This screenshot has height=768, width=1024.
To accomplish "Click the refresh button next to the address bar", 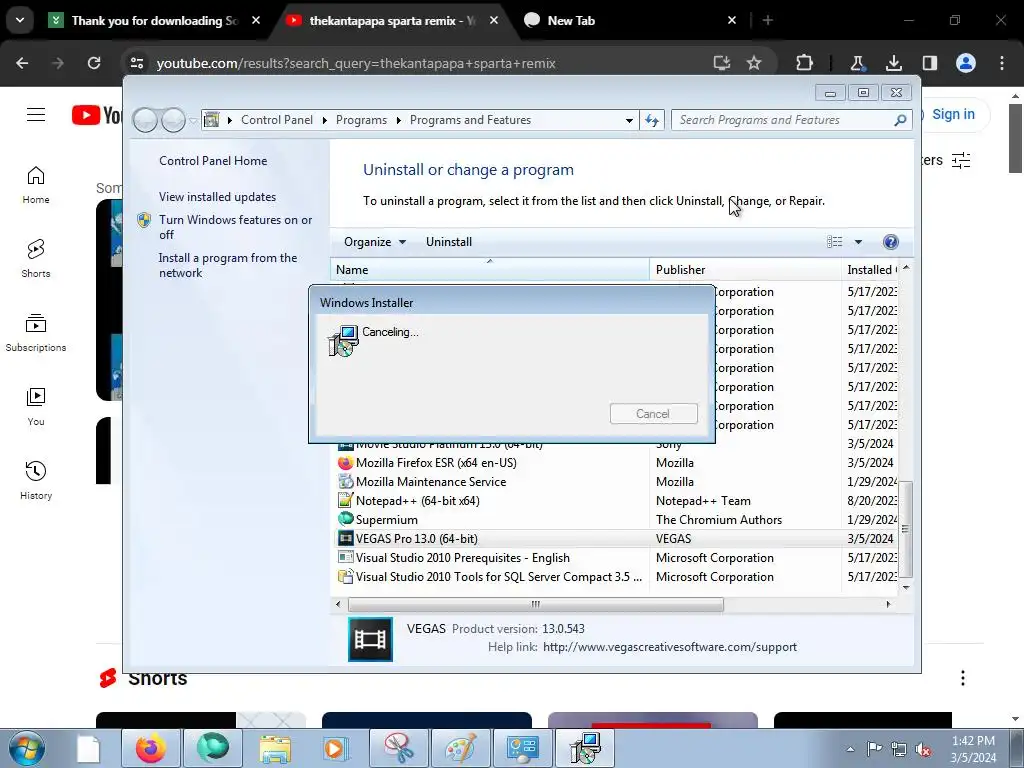I will click(x=652, y=120).
